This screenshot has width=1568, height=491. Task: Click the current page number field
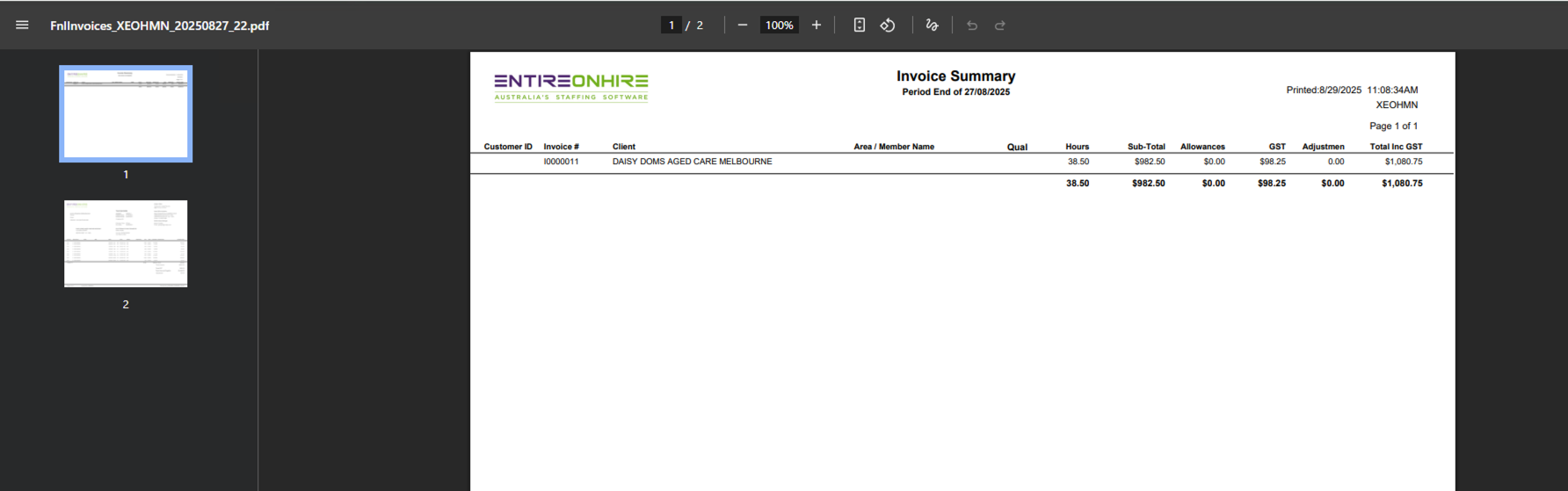(x=671, y=25)
